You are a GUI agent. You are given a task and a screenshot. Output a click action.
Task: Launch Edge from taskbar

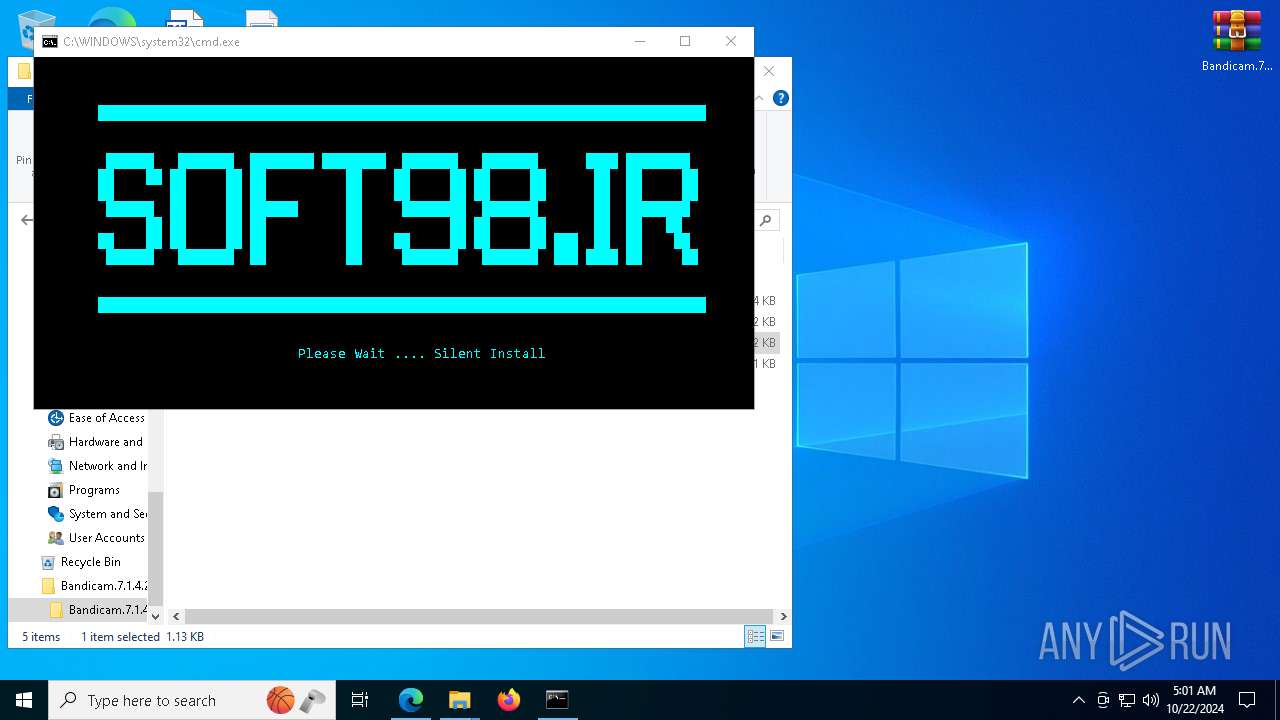[x=411, y=700]
